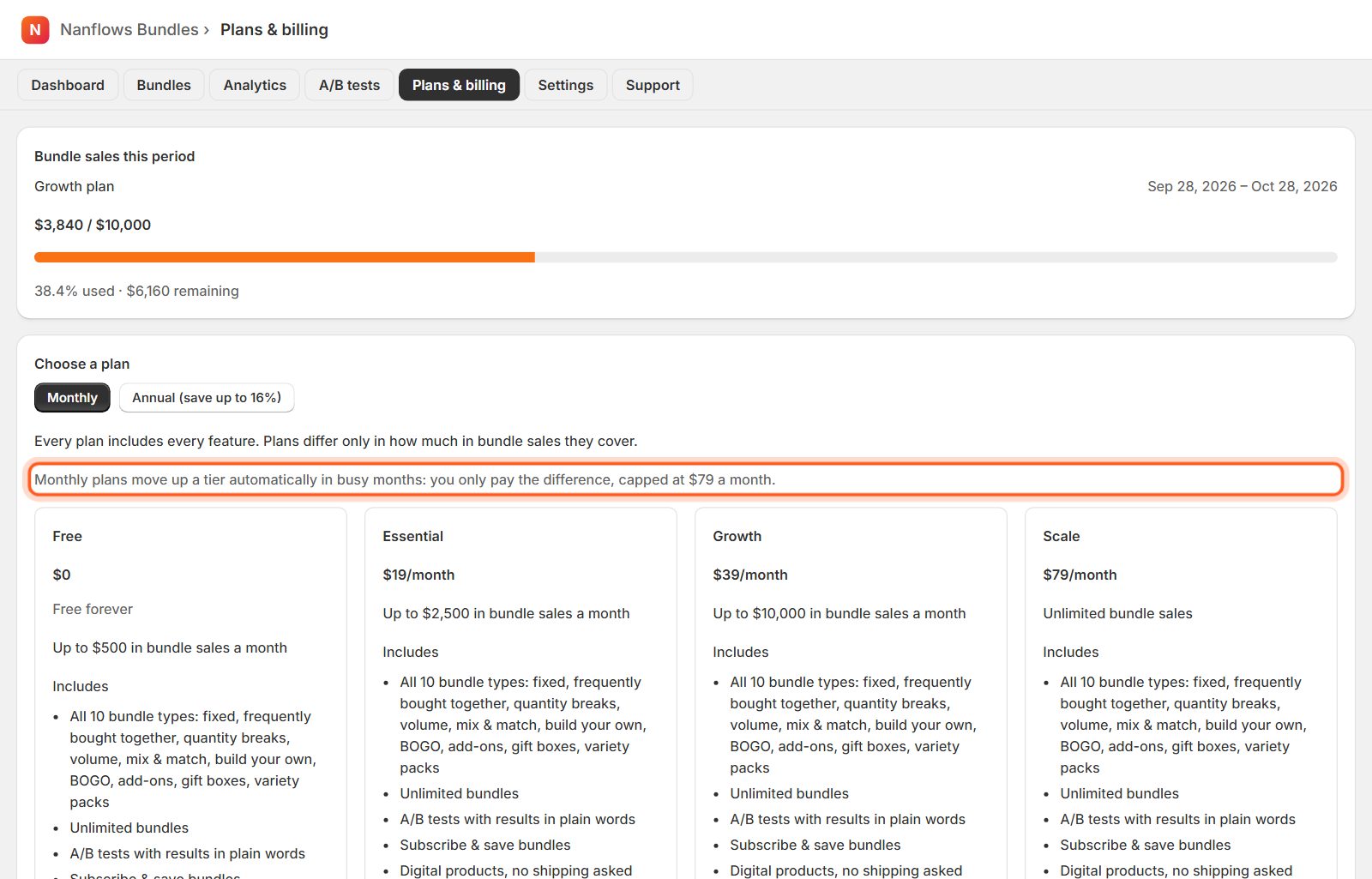Image resolution: width=1372 pixels, height=879 pixels.
Task: Click the Growth plan card title
Action: [737, 536]
